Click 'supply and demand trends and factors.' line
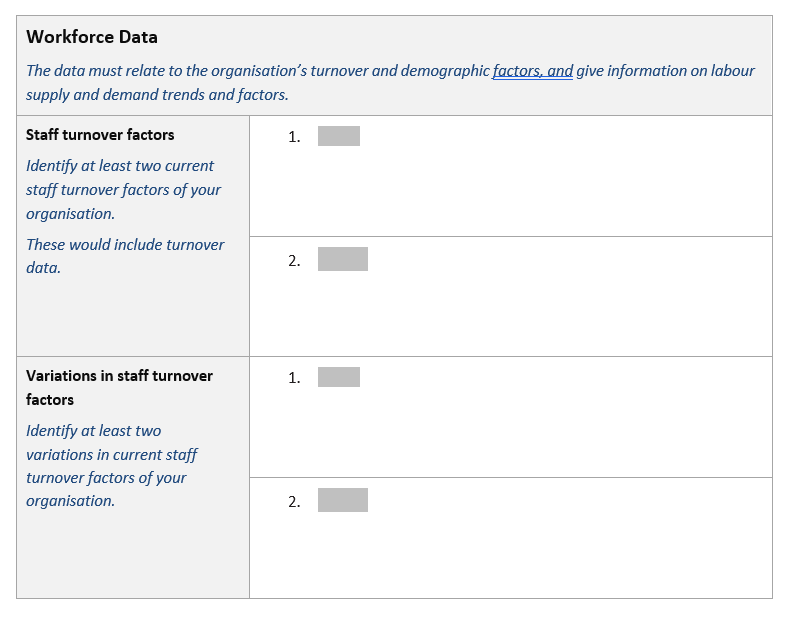Image resolution: width=792 pixels, height=626 pixels. (x=157, y=95)
